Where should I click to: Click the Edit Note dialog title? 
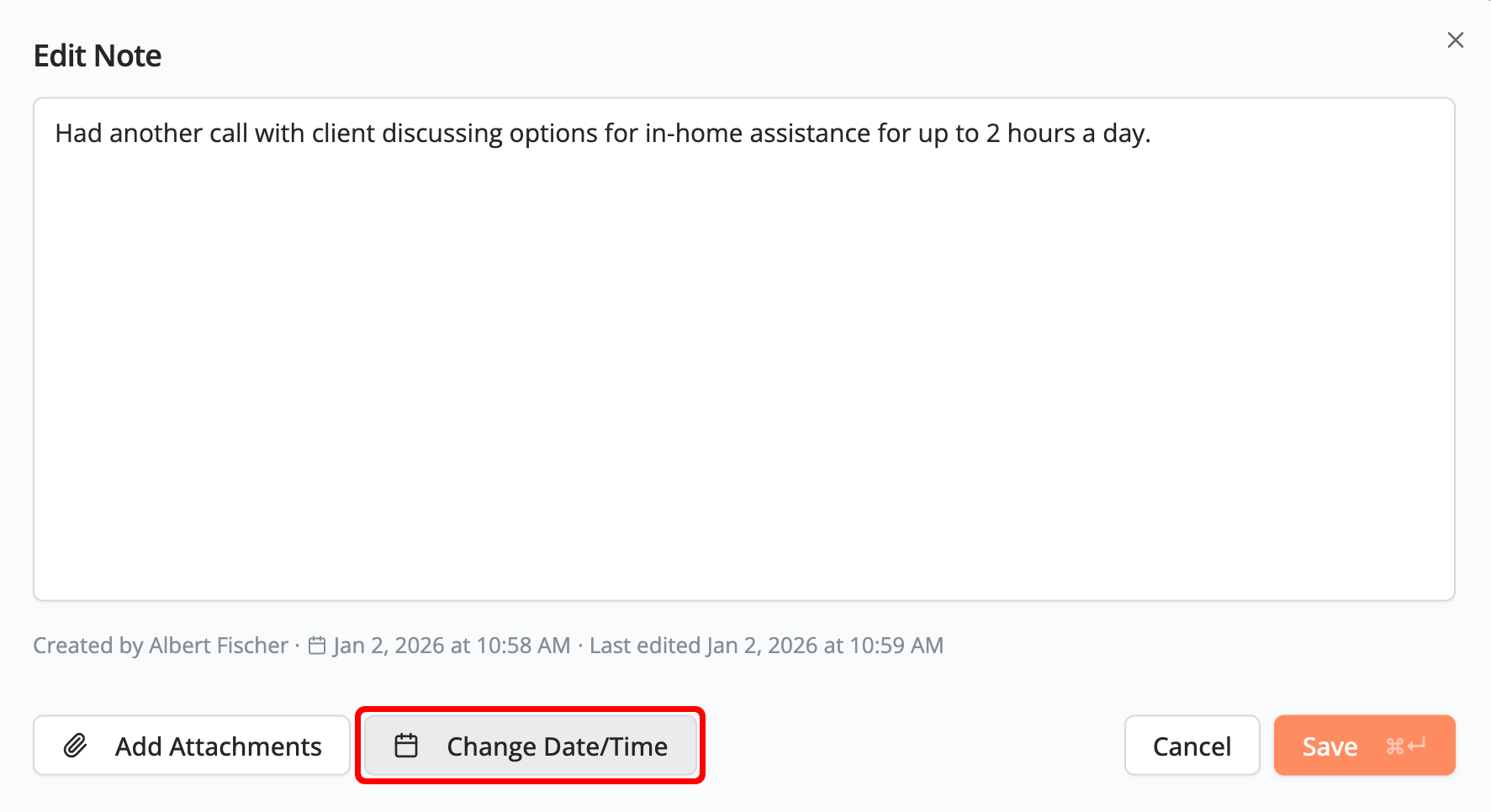98,55
